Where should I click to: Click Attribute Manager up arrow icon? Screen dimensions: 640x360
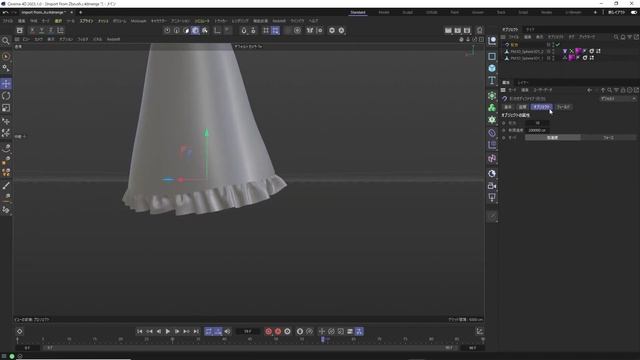[603, 90]
